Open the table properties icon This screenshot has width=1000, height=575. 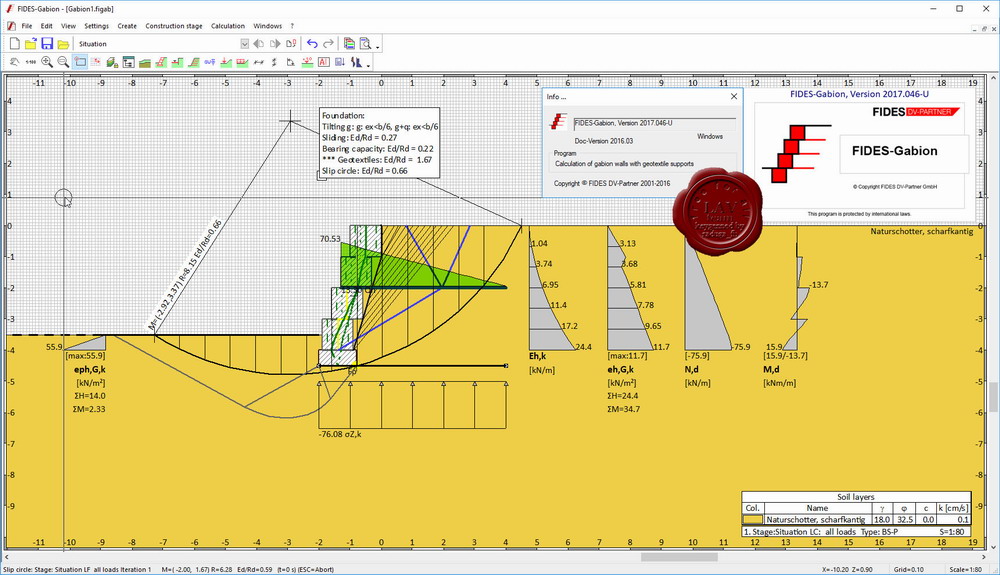(128, 62)
